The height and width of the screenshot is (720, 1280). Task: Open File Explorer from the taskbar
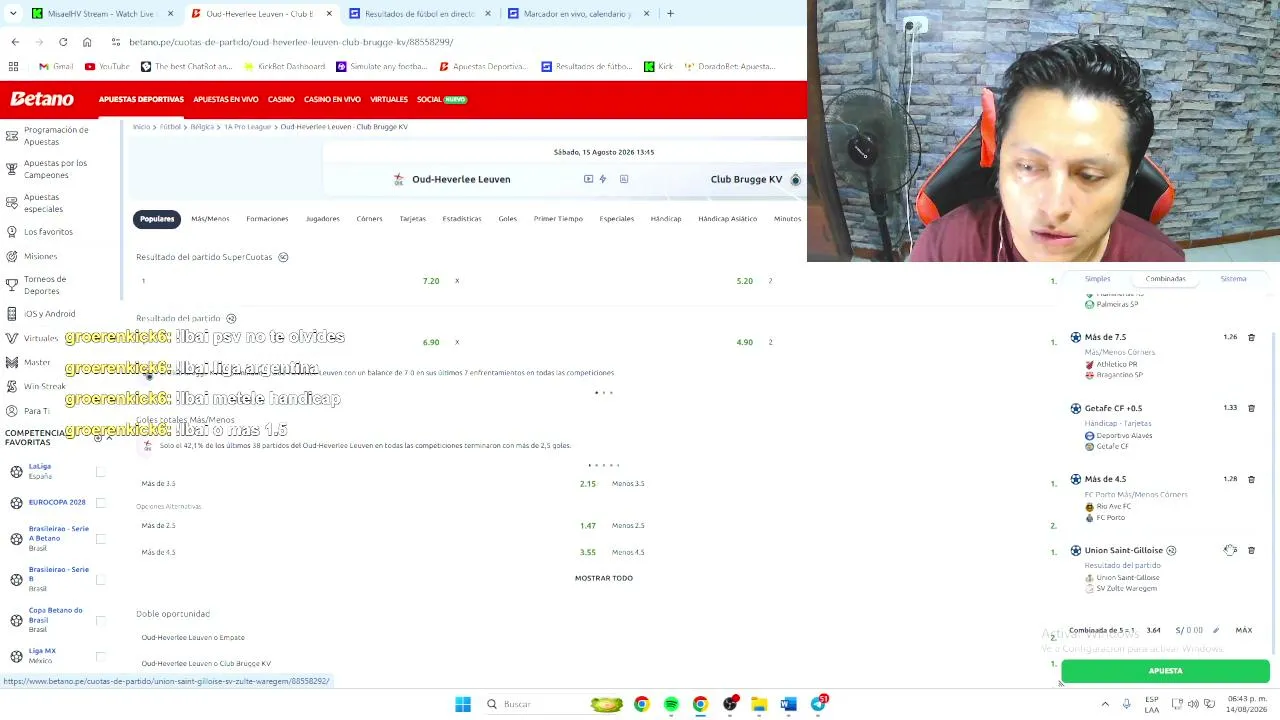pos(759,704)
